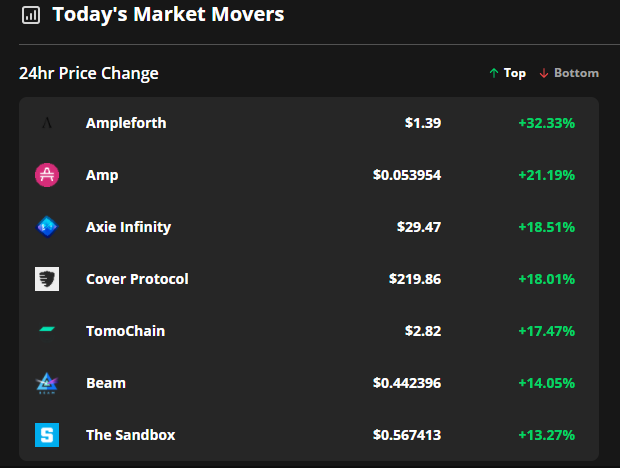Click Amp price $0.053954
The width and height of the screenshot is (620, 468).
coord(407,175)
